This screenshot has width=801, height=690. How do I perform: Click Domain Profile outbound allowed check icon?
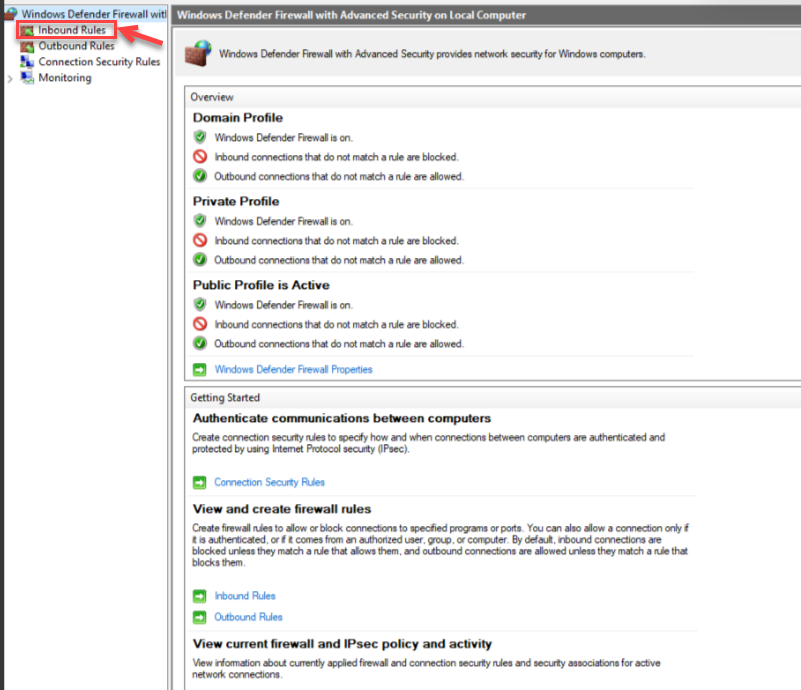coord(200,176)
